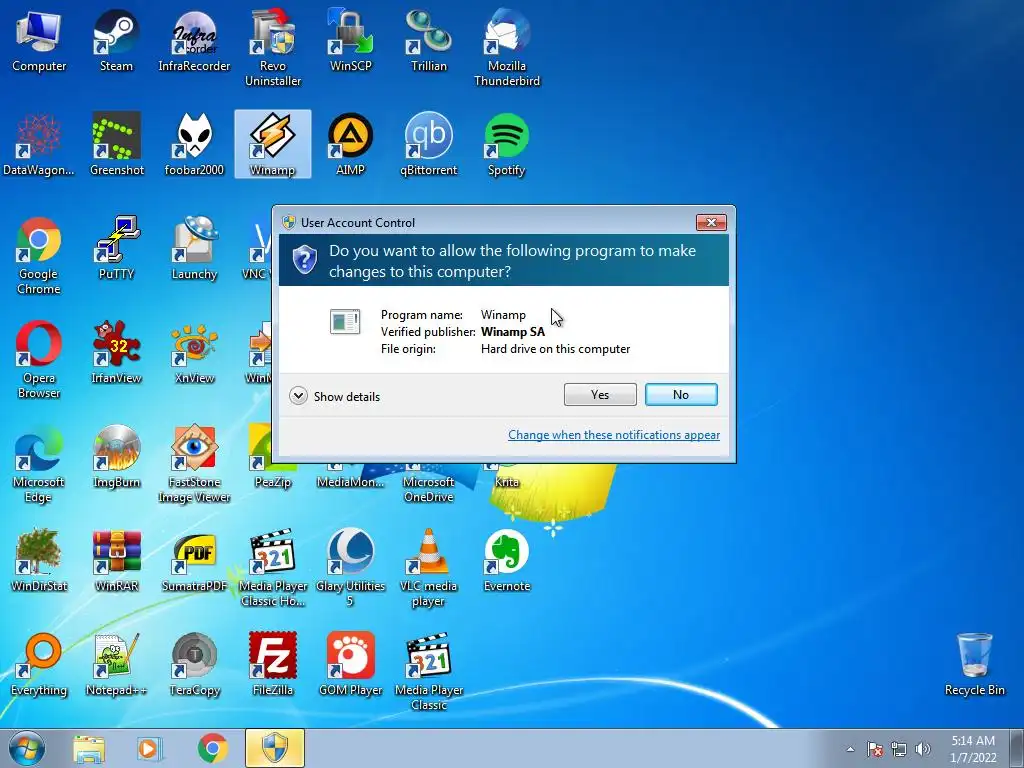This screenshot has width=1024, height=768.
Task: Open the Windows Start menu
Action: (27, 748)
